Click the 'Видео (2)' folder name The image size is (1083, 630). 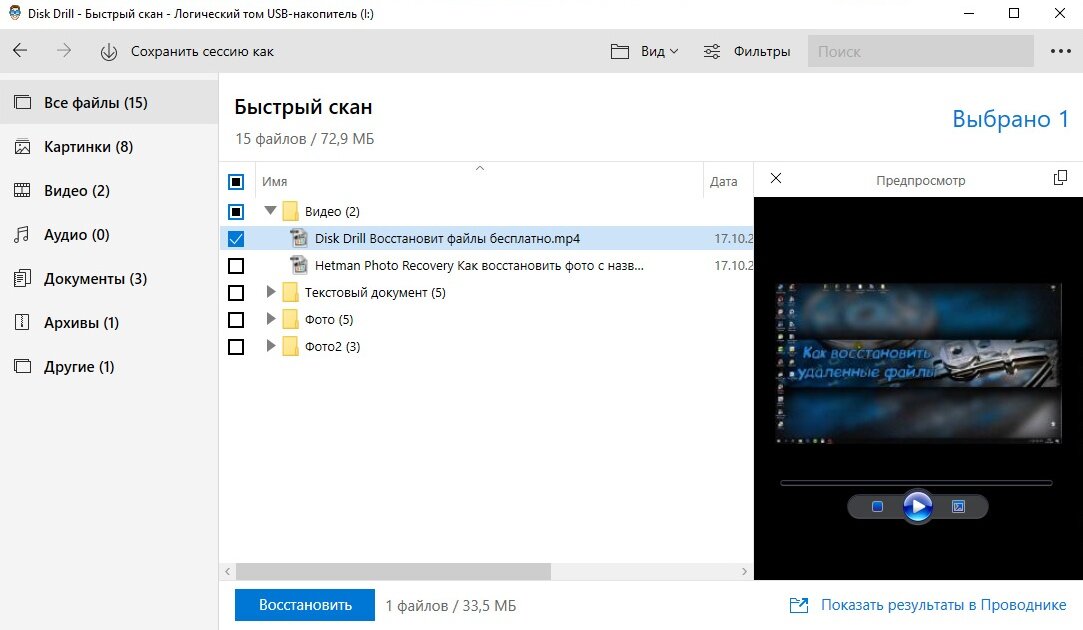(332, 211)
